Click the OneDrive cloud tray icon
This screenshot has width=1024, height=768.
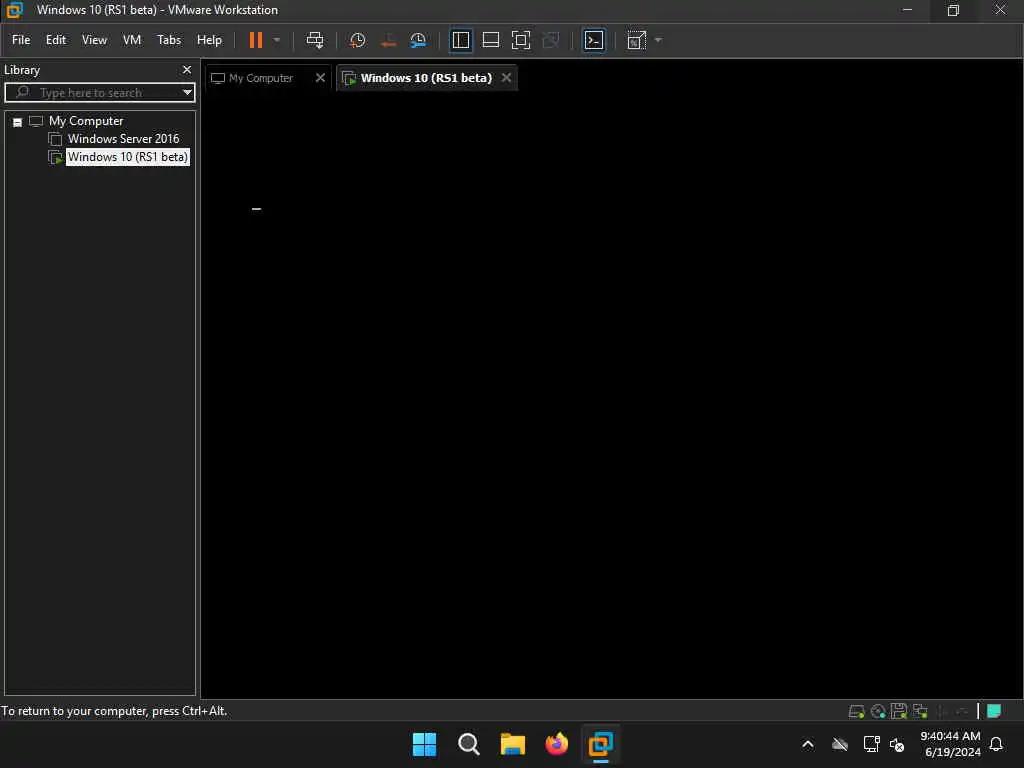(840, 744)
